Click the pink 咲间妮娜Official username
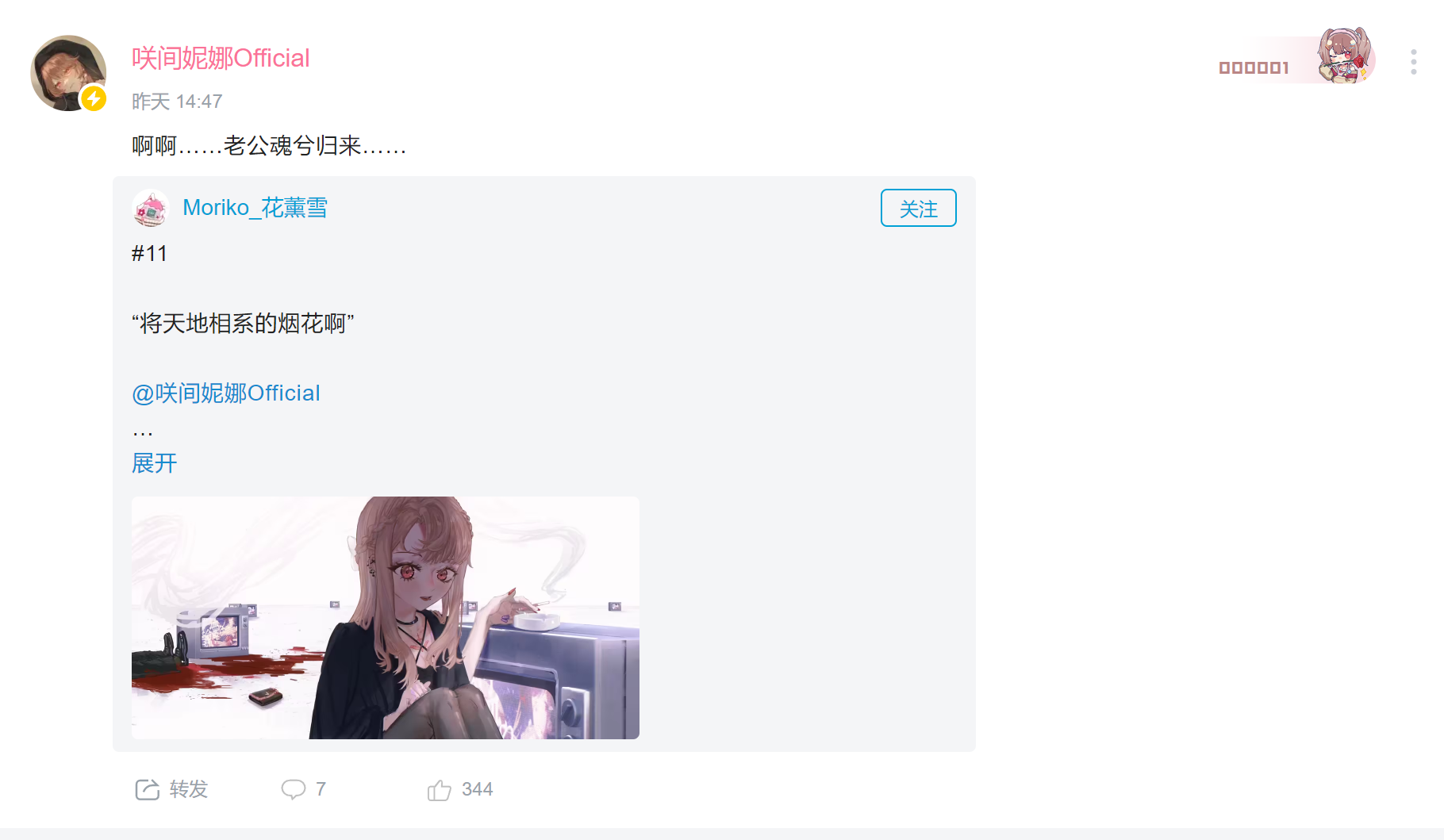This screenshot has width=1444, height=840. coord(221,58)
